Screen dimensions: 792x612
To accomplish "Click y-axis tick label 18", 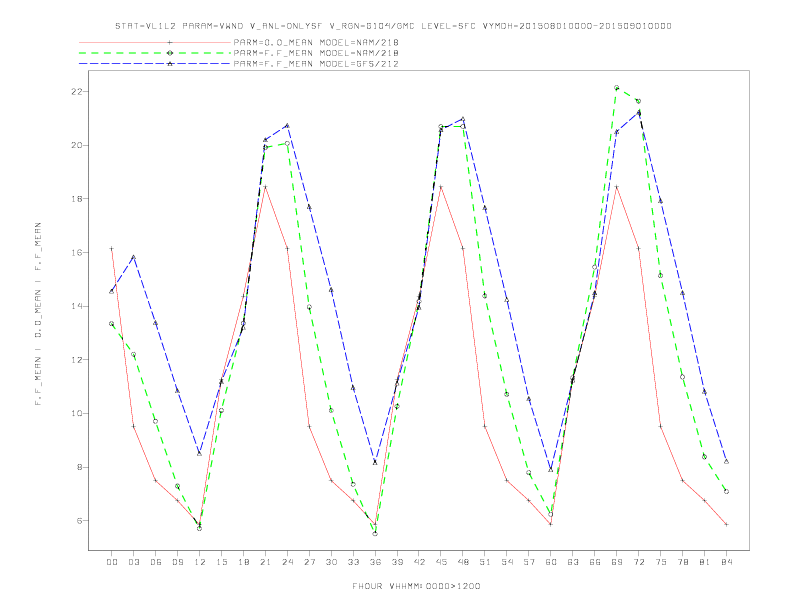I will (77, 199).
